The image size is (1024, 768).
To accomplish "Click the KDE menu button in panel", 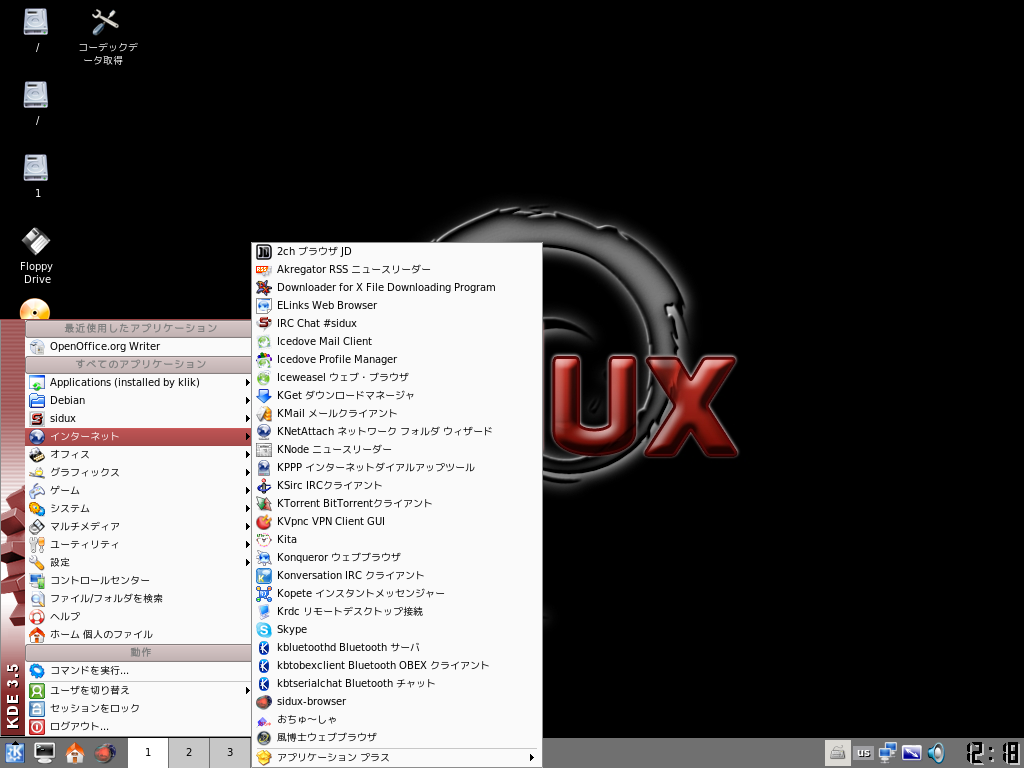I will pos(14,753).
